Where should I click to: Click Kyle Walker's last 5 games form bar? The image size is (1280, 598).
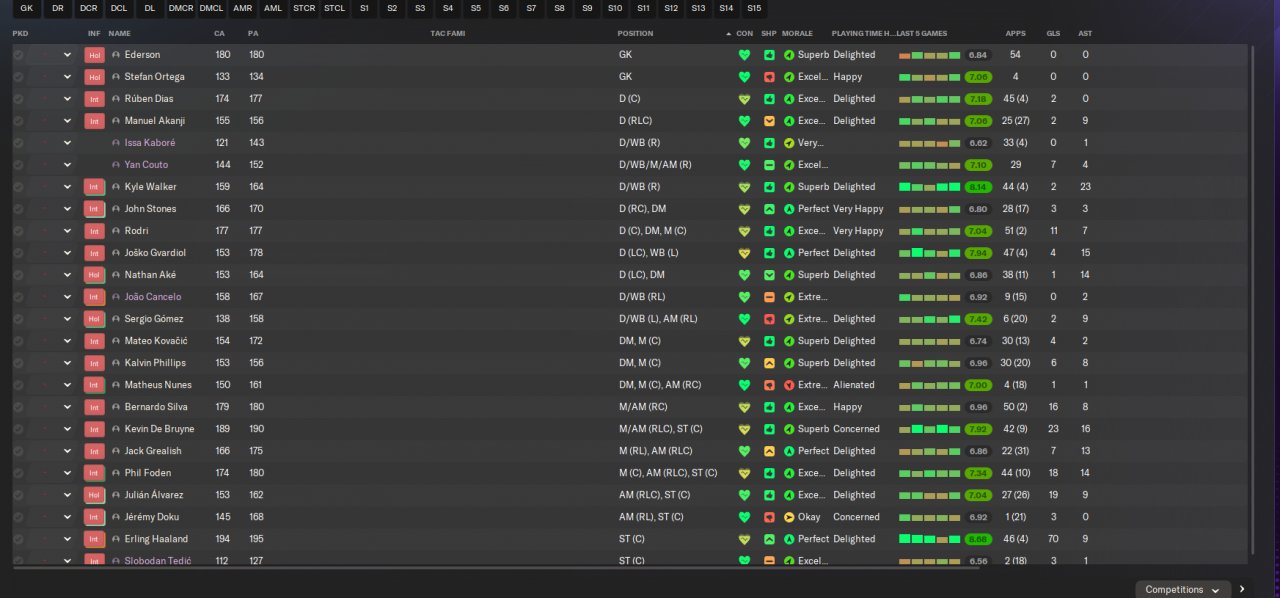click(929, 187)
